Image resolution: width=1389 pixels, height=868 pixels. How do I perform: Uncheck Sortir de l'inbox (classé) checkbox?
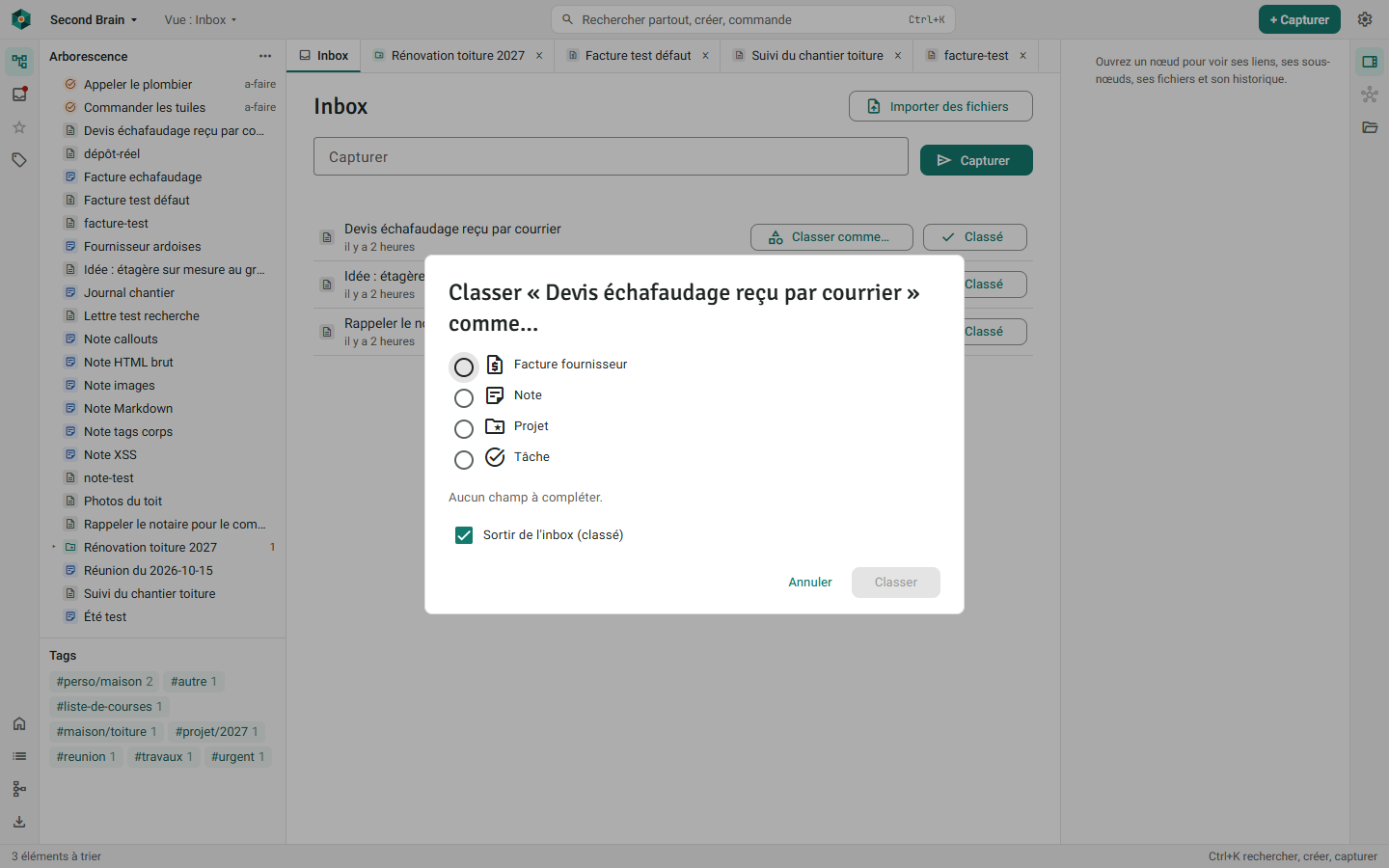pyautogui.click(x=464, y=535)
